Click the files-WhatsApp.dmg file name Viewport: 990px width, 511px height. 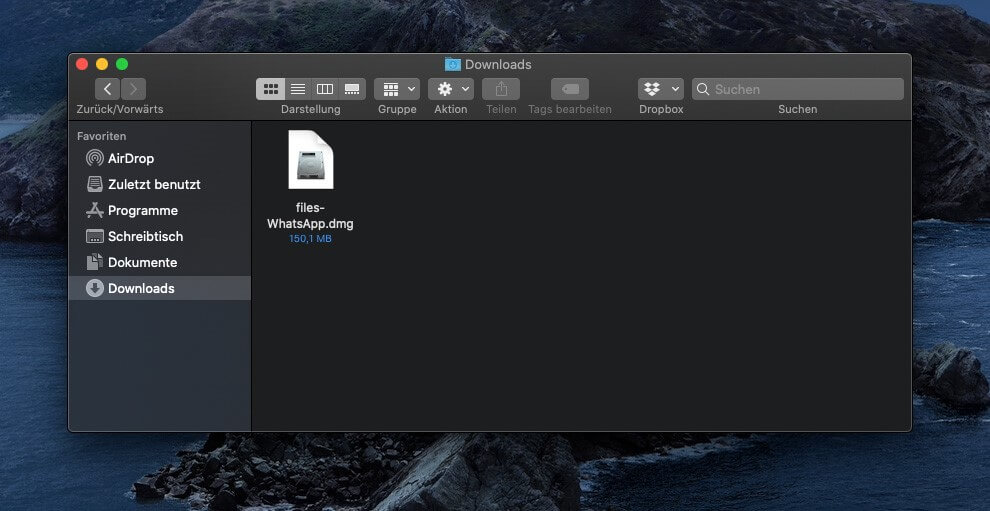point(310,215)
